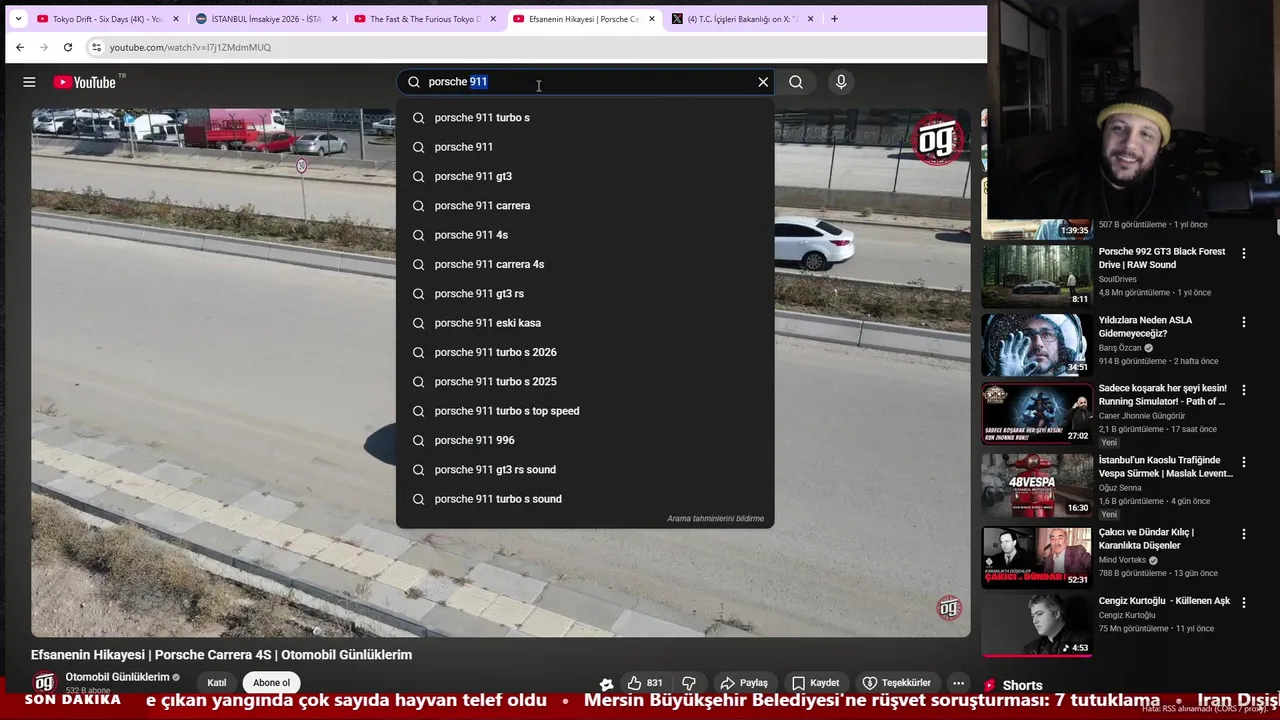Close the Efsanenin Hikayesi tab
Screen dimensions: 1280x720
click(652, 19)
